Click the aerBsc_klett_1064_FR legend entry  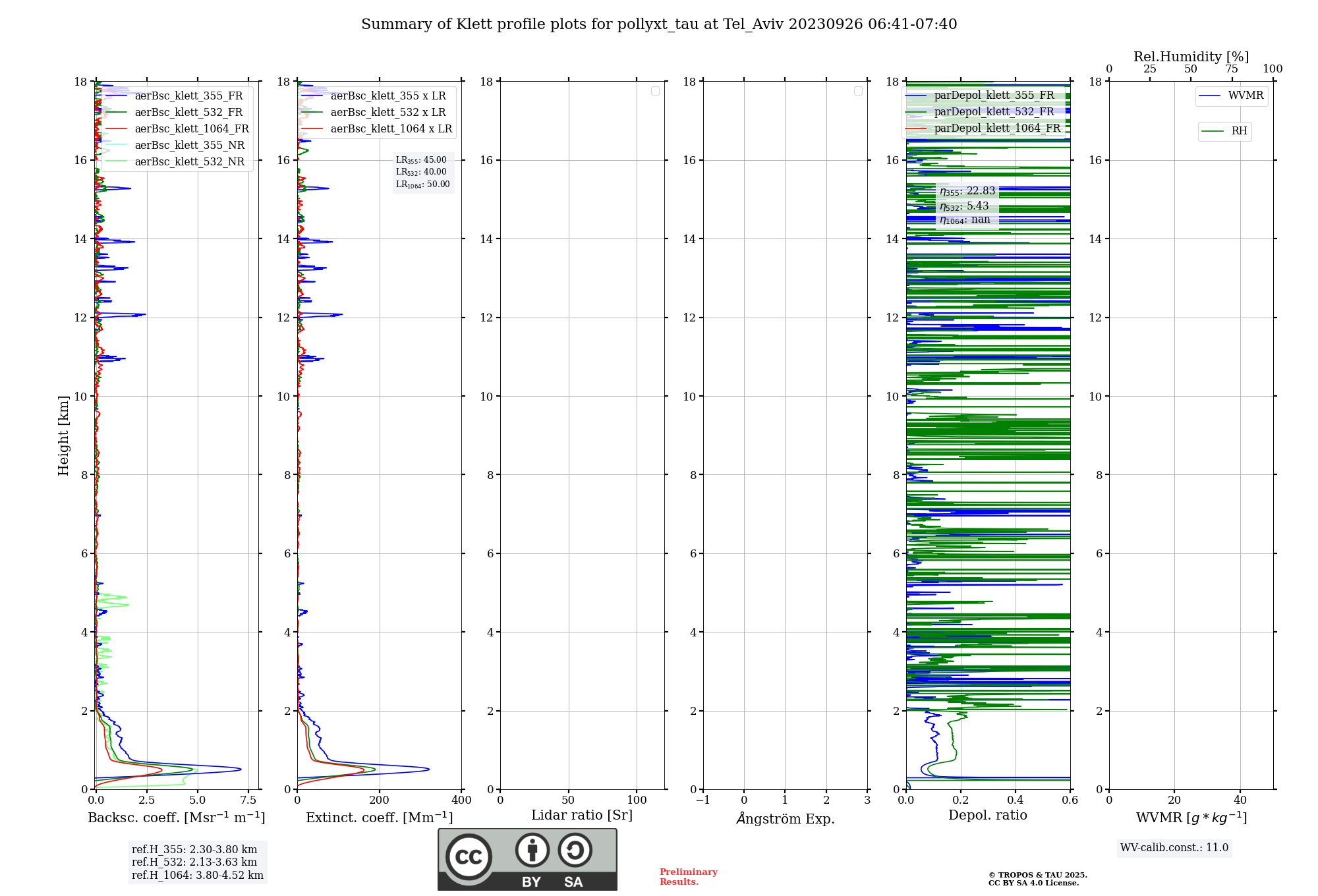point(191,129)
